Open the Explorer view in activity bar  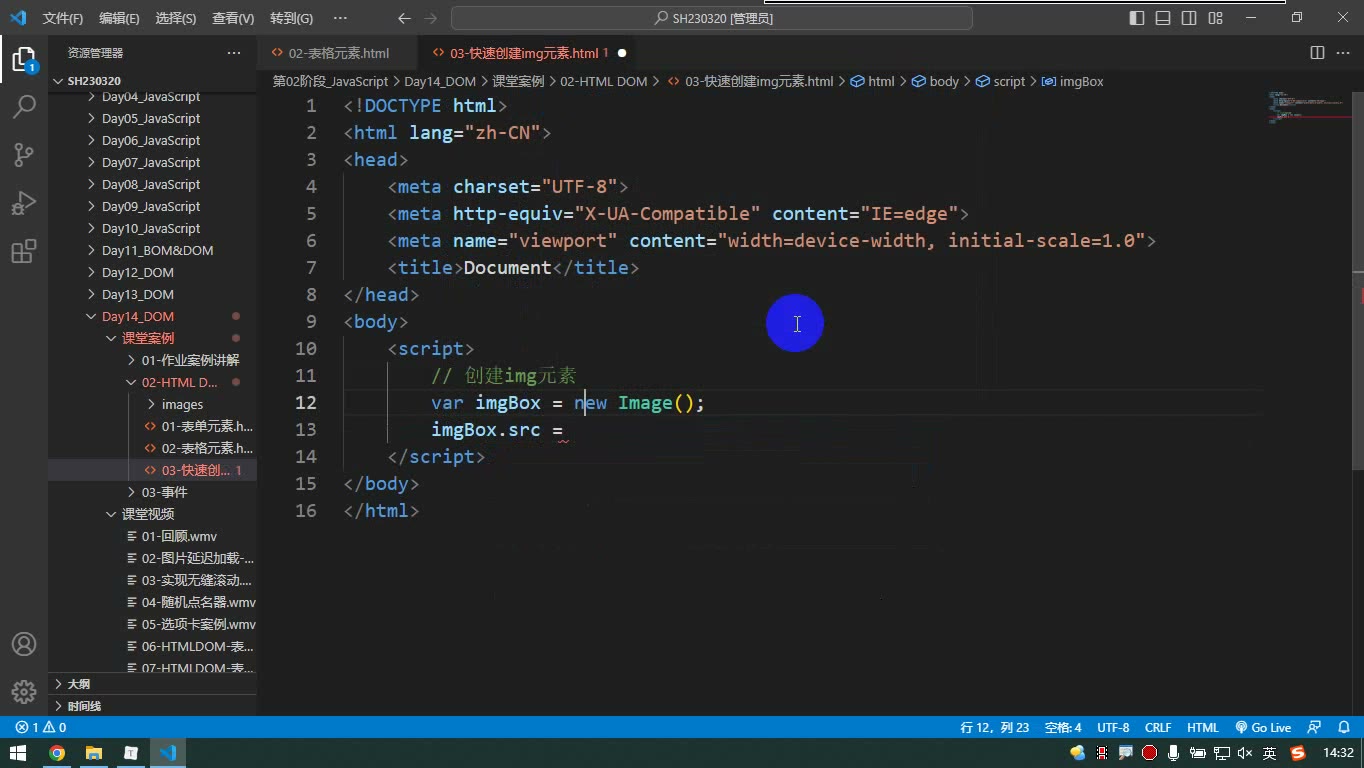point(23,59)
